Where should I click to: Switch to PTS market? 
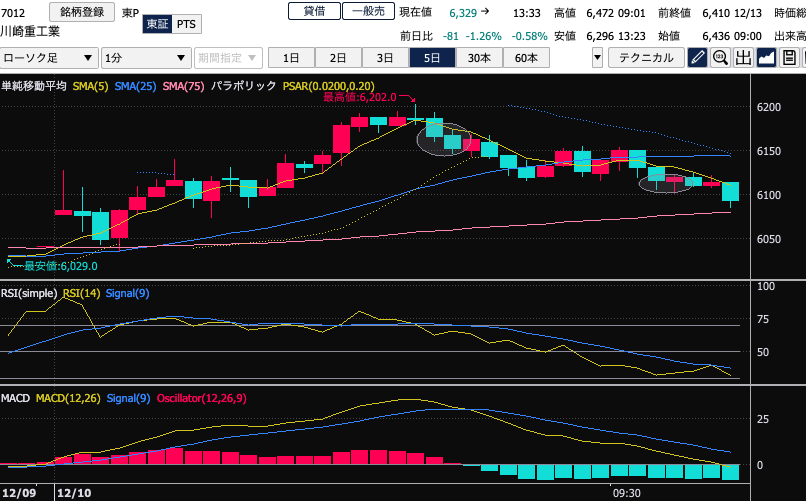tap(186, 23)
